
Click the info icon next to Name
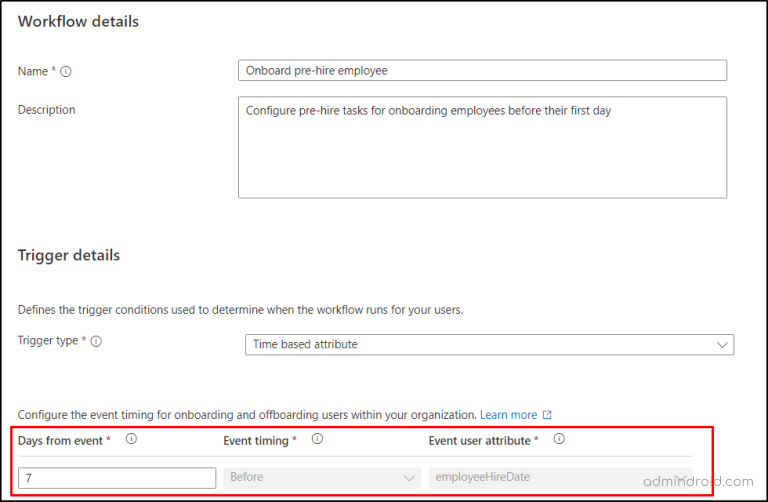[66, 72]
